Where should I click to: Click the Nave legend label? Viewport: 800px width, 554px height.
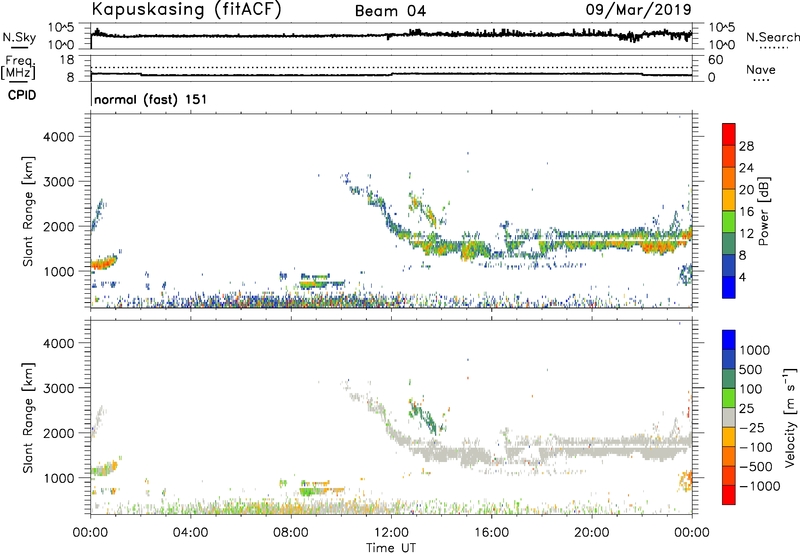click(x=761, y=70)
